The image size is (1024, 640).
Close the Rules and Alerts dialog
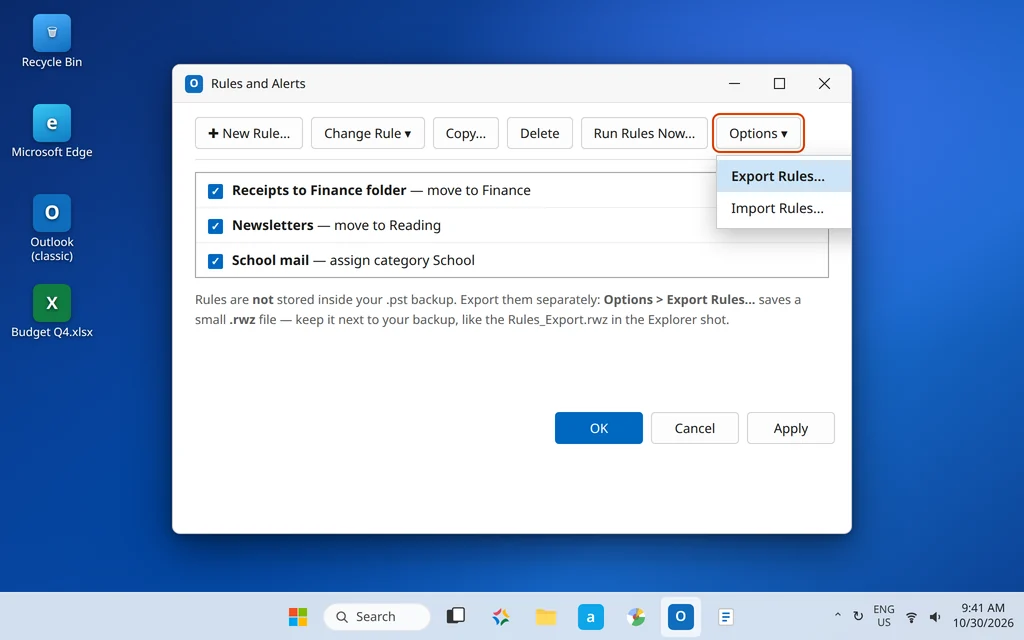click(824, 84)
